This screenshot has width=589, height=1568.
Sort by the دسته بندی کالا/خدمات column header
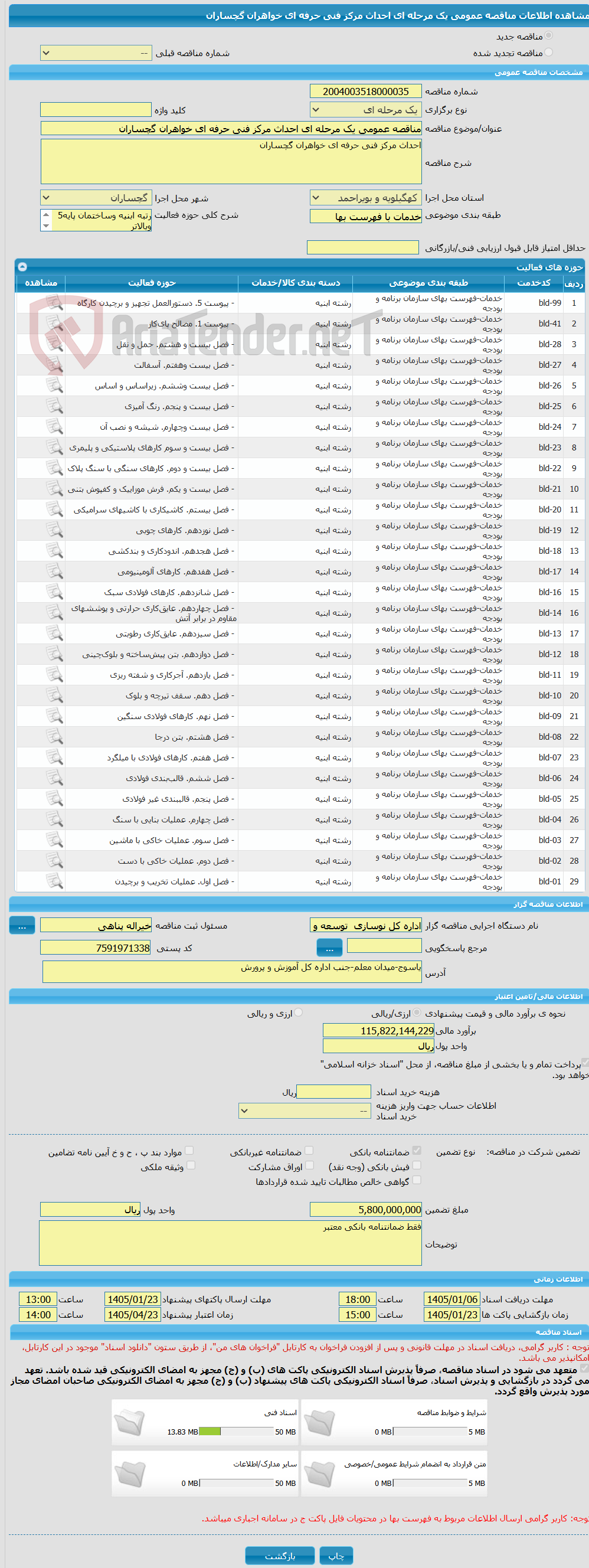coord(296,283)
